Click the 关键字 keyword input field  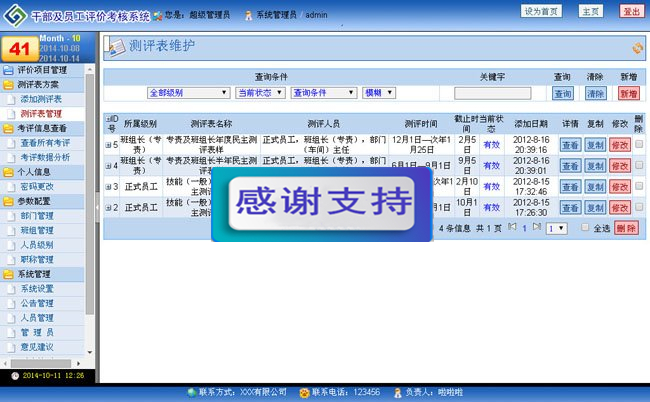pyautogui.click(x=492, y=94)
